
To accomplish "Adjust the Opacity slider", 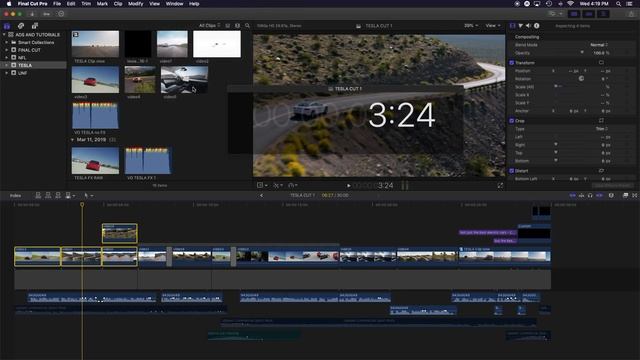I will (x=582, y=53).
